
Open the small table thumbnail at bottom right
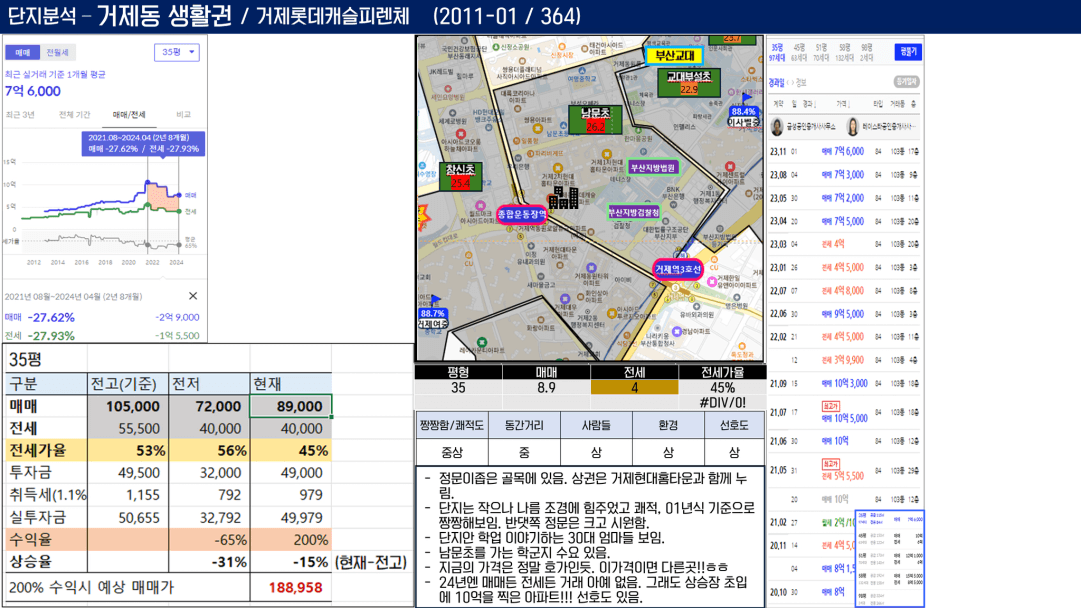coord(889,558)
